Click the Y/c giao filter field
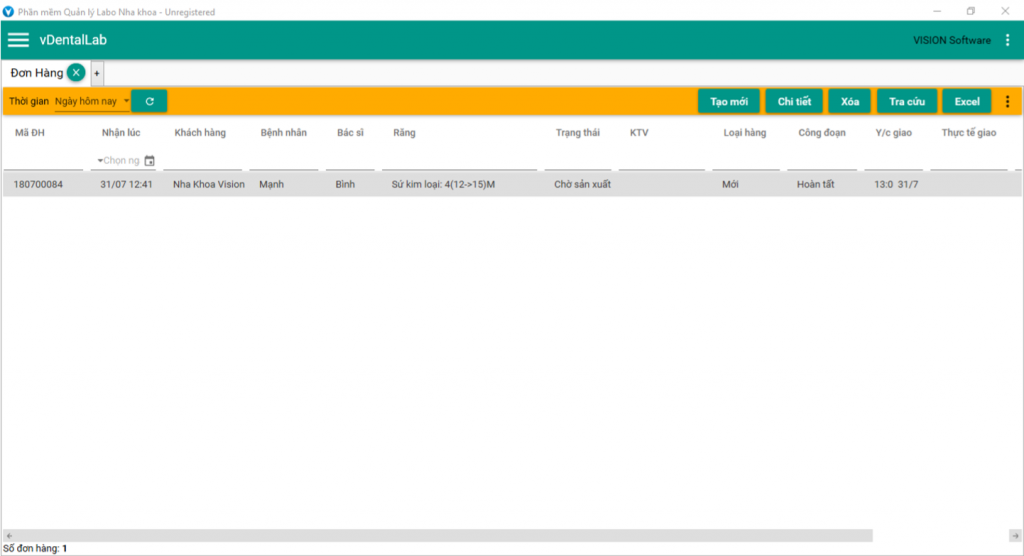Image resolution: width=1024 pixels, height=556 pixels. (893, 161)
